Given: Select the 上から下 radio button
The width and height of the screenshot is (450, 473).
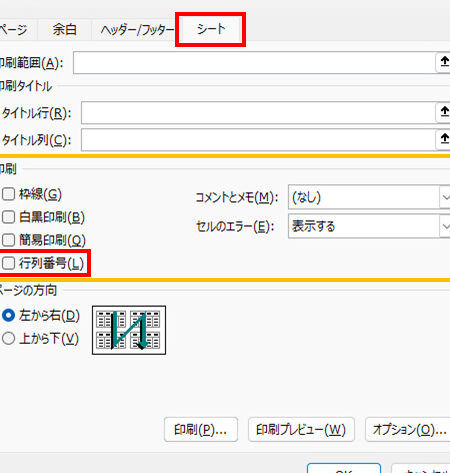Looking at the screenshot, I should [x=8, y=339].
